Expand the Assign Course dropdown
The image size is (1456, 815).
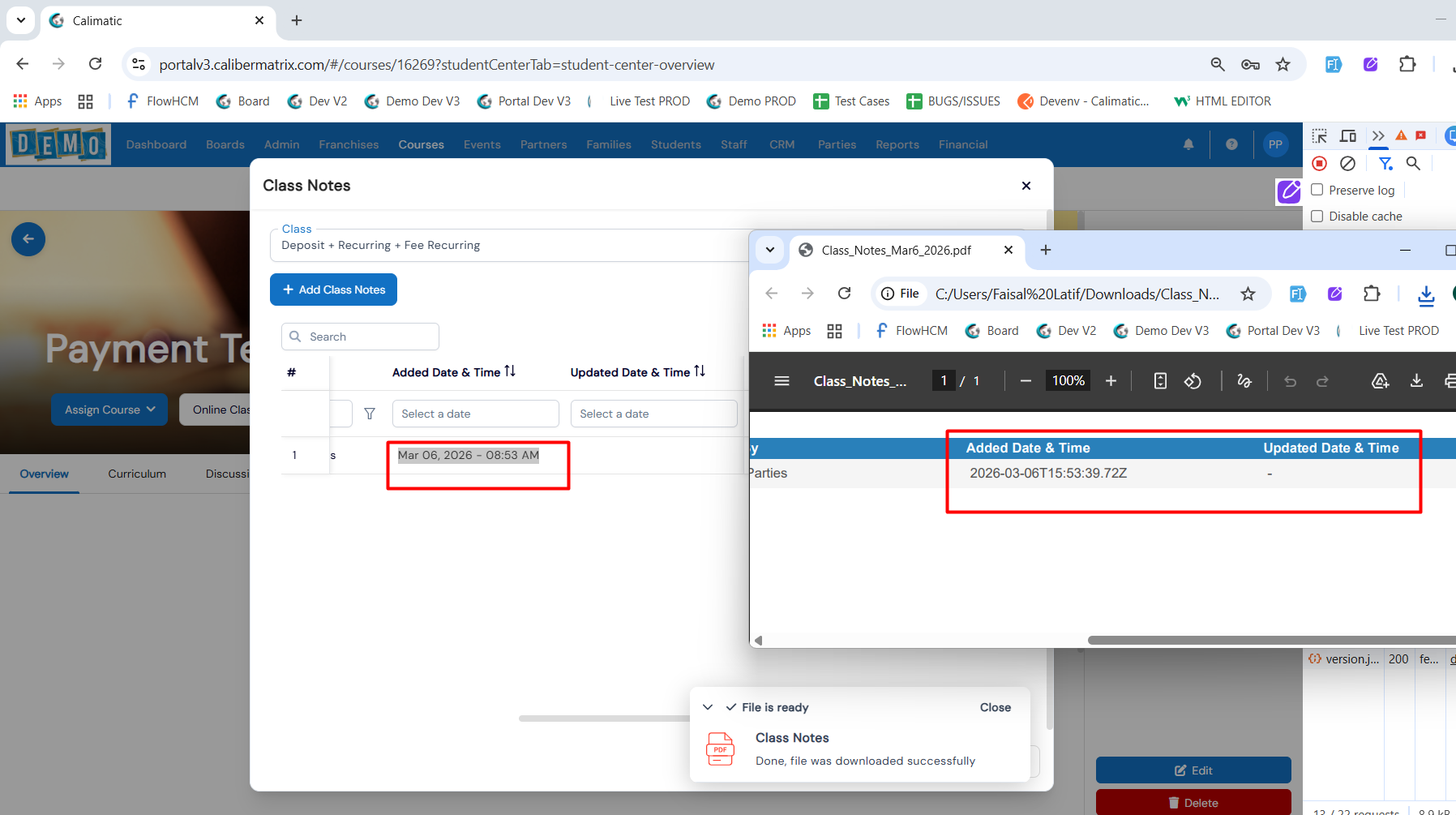109,410
